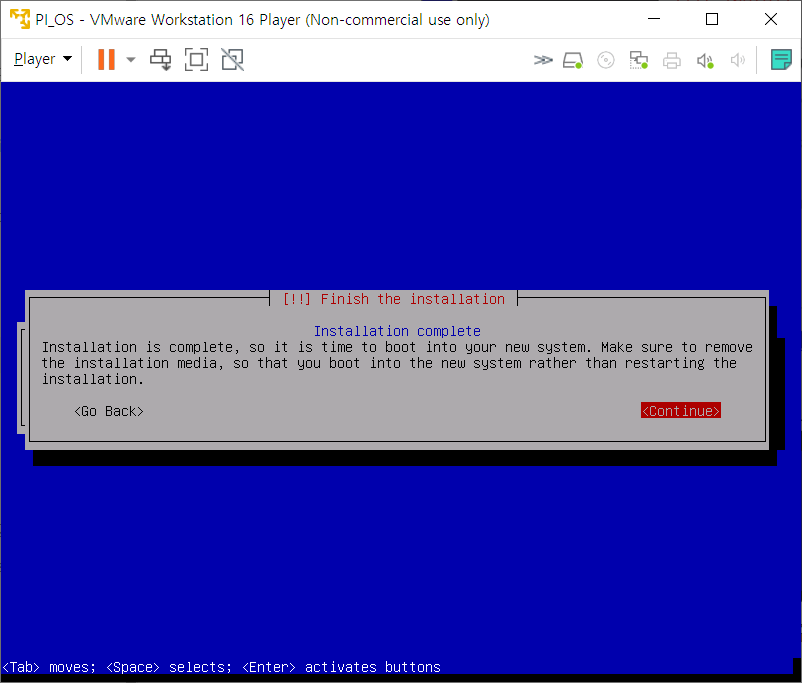
Task: Select Go Back in the installer dialog
Action: click(x=109, y=411)
